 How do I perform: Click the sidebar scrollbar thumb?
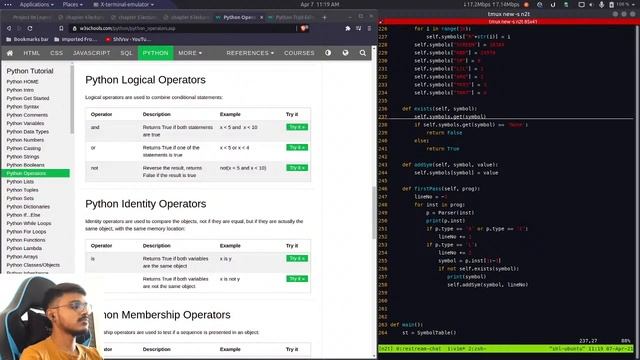coord(72,98)
